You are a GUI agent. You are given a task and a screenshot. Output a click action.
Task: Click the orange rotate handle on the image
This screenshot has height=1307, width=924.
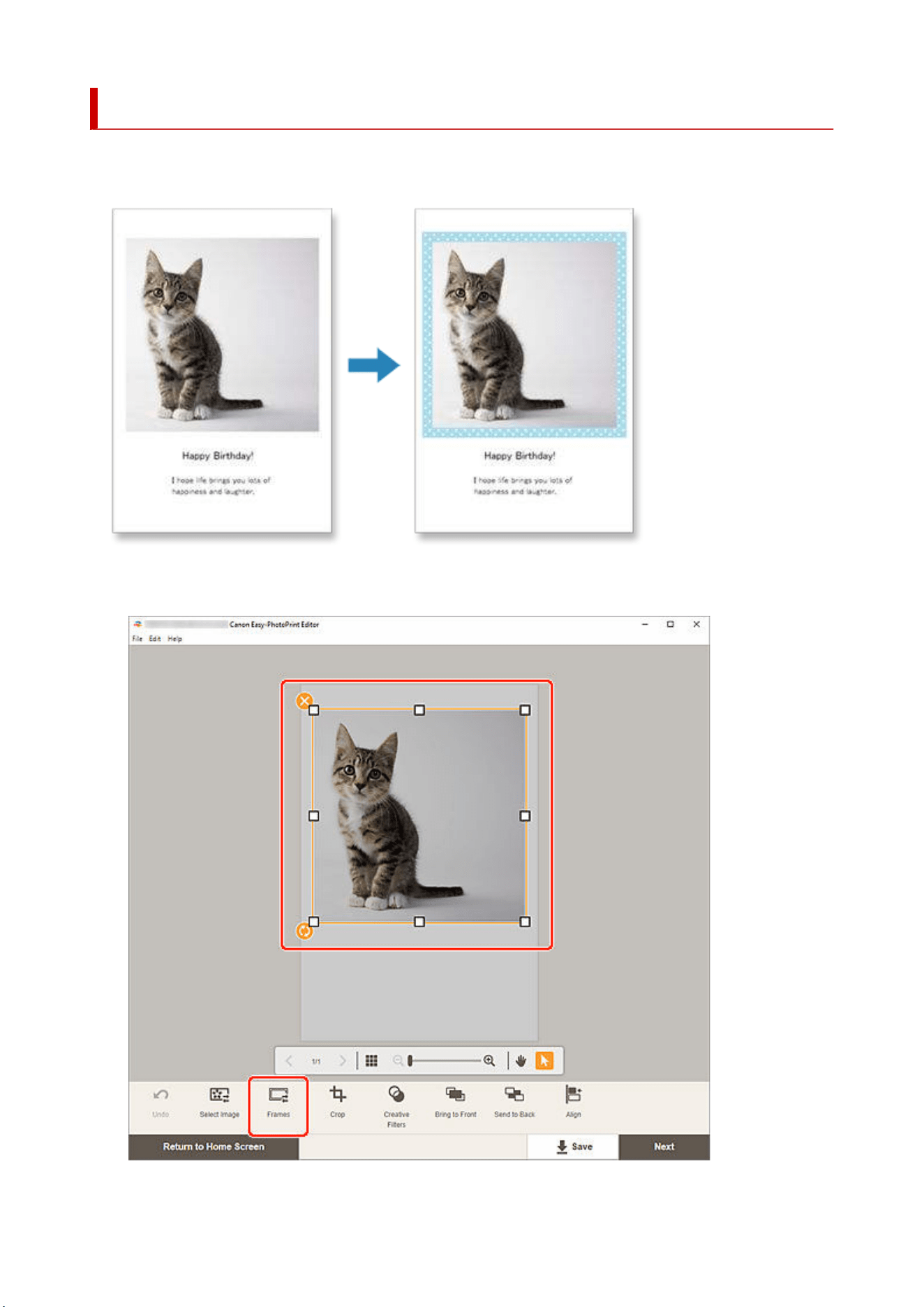pyautogui.click(x=304, y=931)
